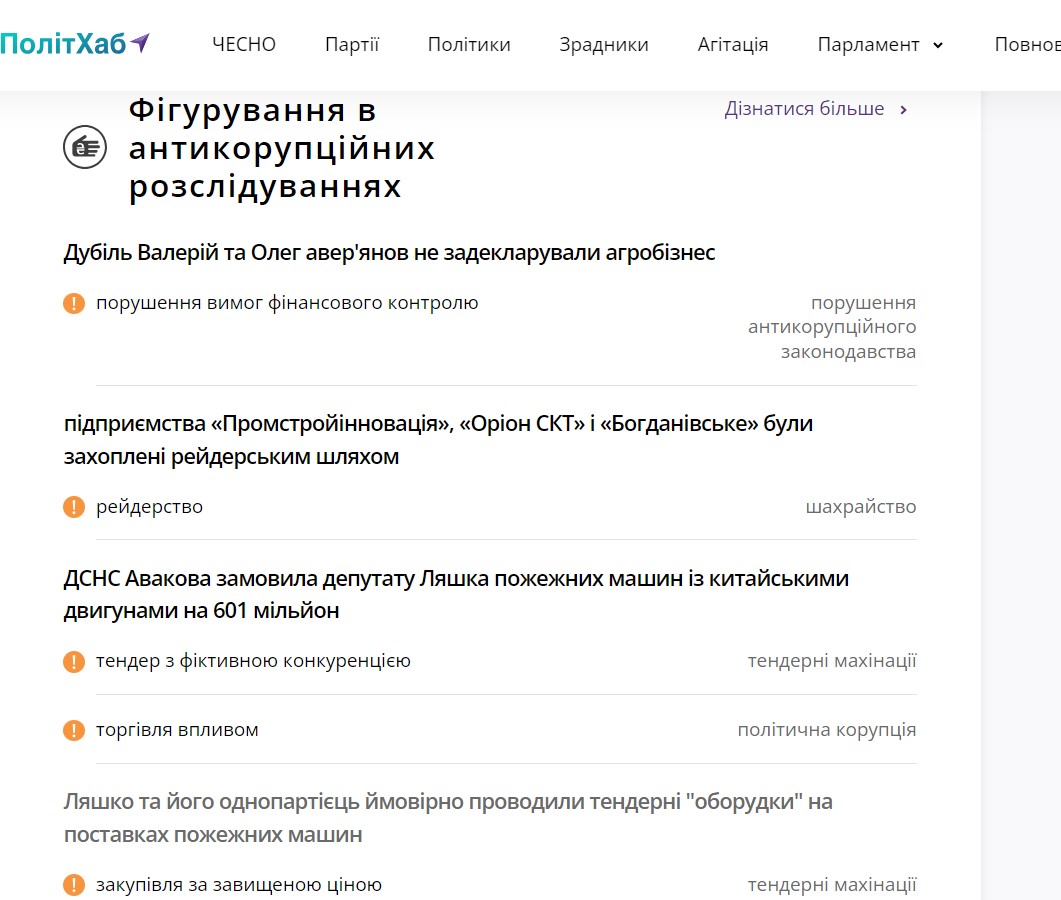
Task: Select Агітація in the top navigation
Action: 733,45
